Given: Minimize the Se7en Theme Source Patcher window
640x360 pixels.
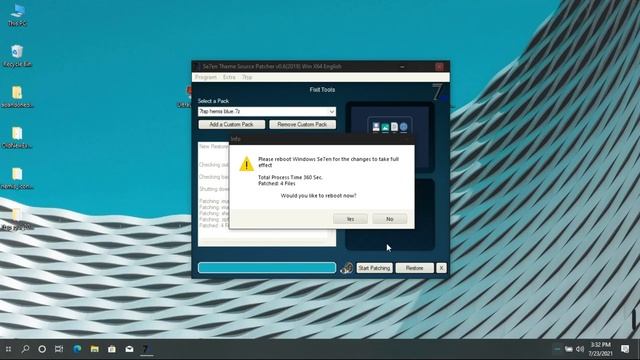Looking at the screenshot, I should pyautogui.click(x=402, y=67).
